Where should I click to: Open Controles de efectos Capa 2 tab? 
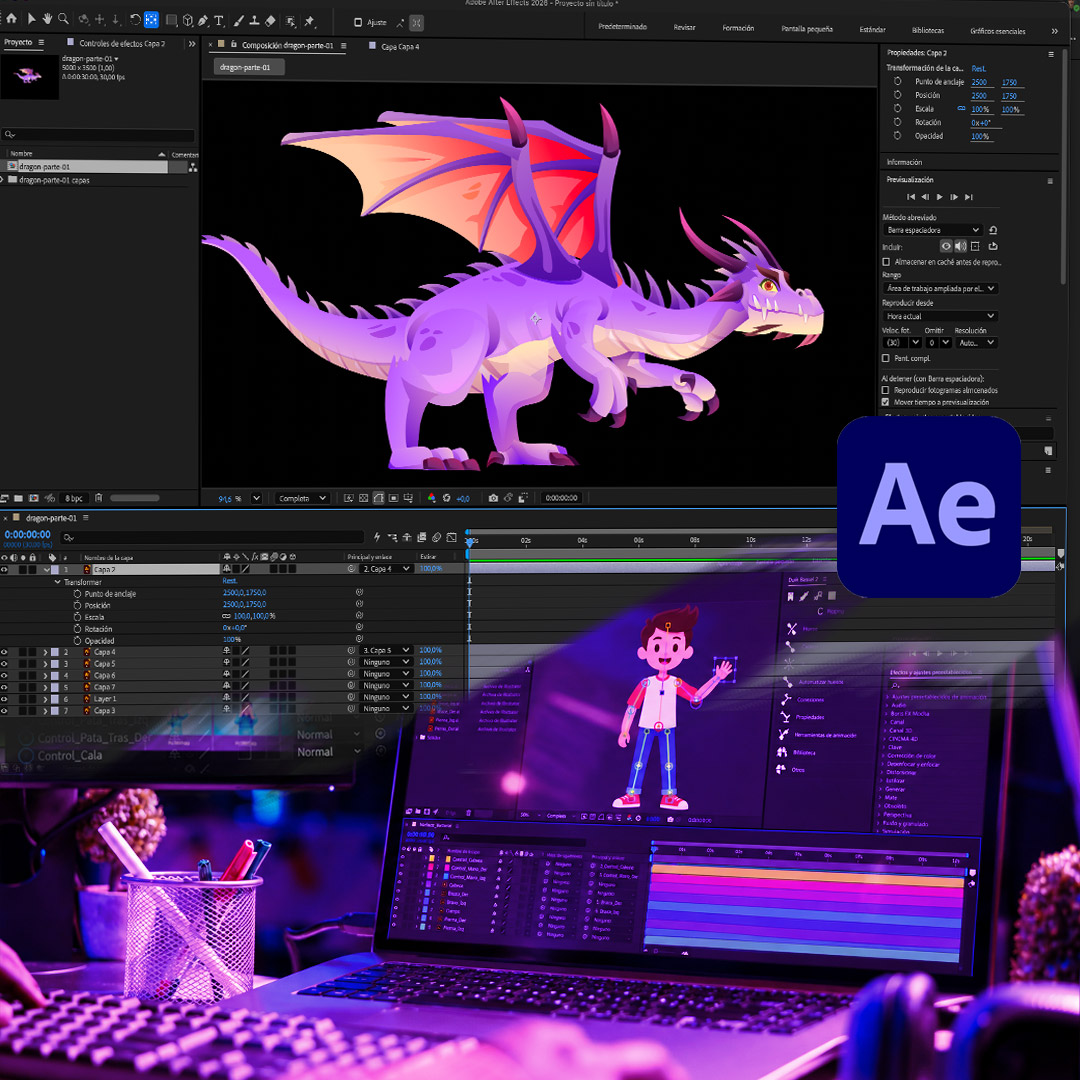[x=122, y=43]
